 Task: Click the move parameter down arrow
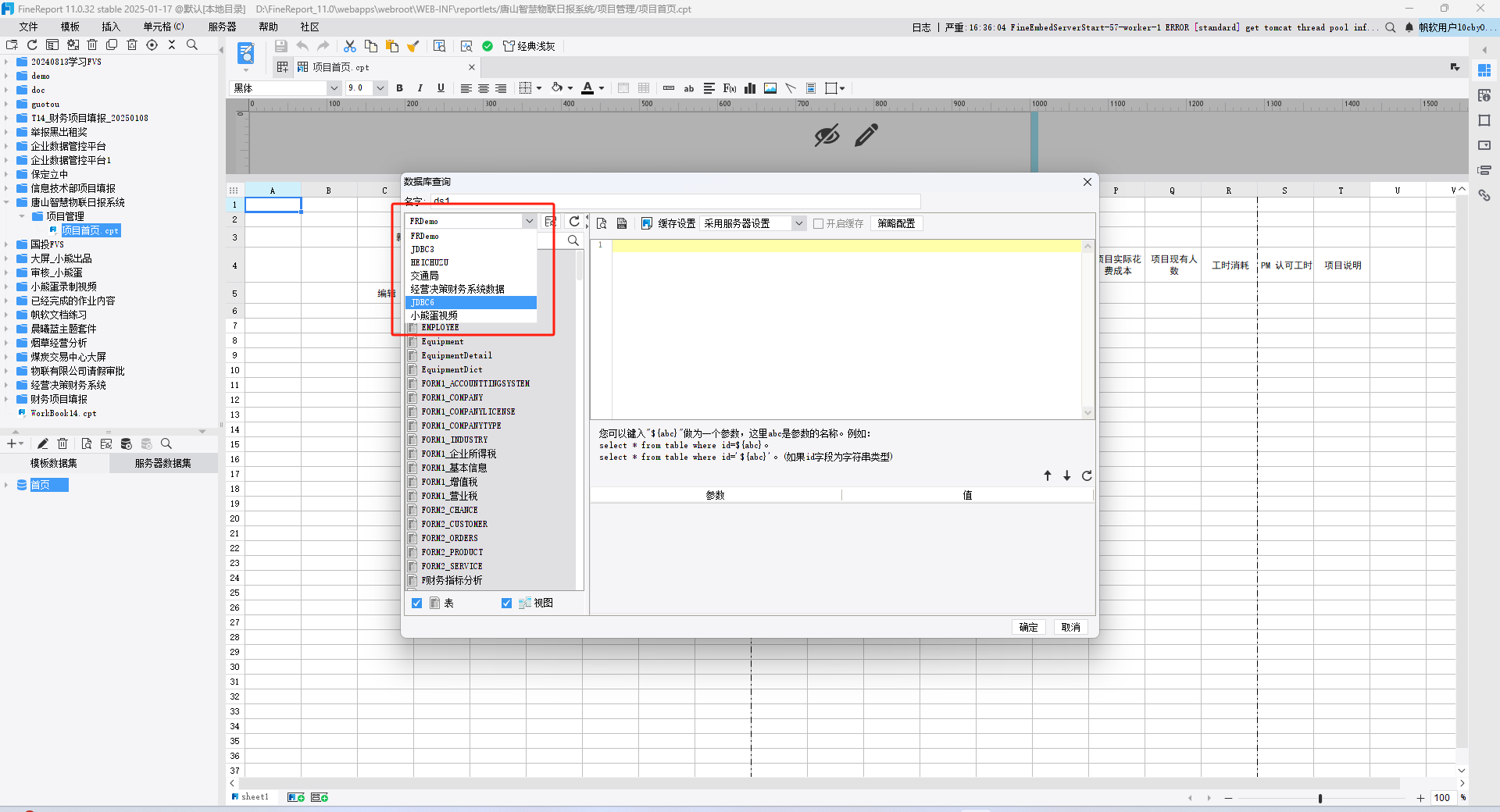1066,475
